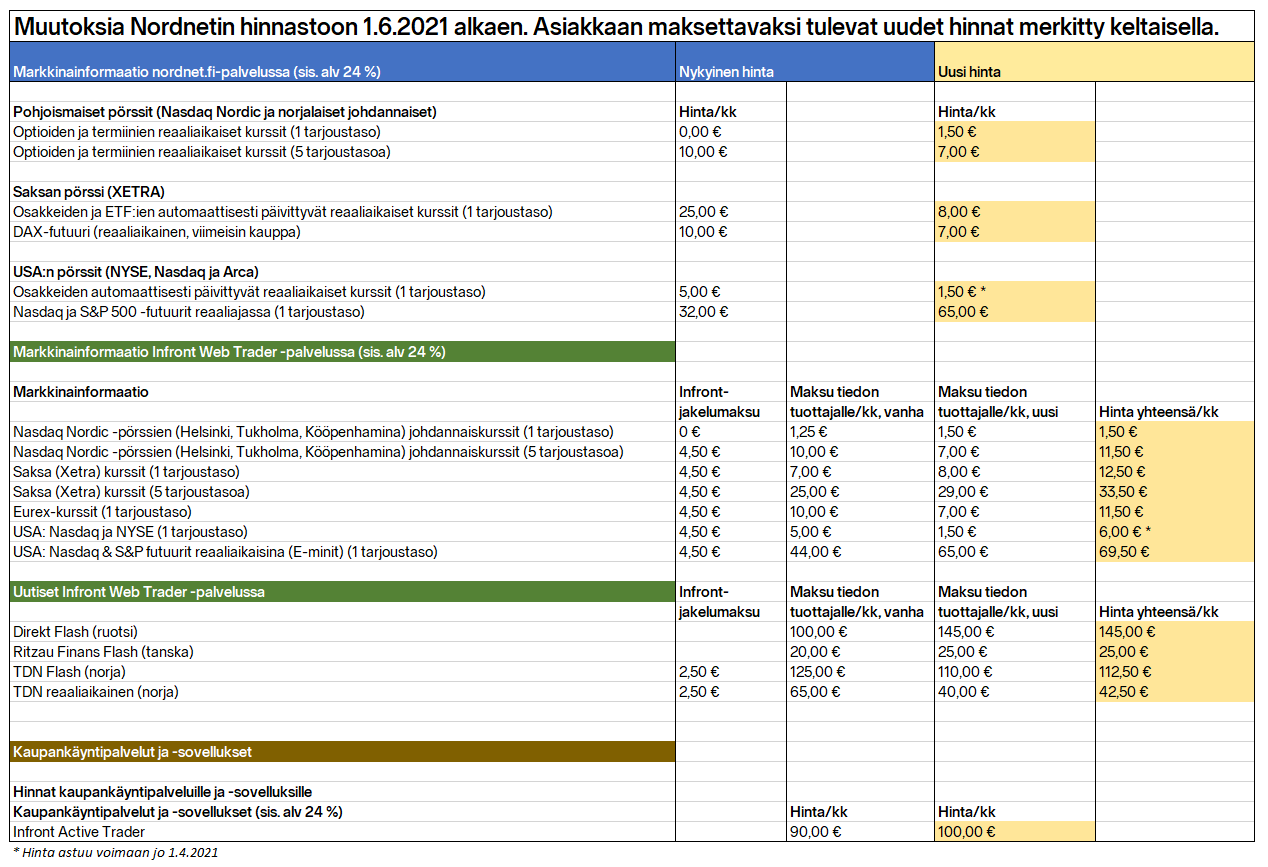Image resolution: width=1268 pixels, height=867 pixels.
Task: Select the Nasdaq Nordic johdannaiskurssit (5 tarjoustasoa) row
Action: click(x=318, y=452)
